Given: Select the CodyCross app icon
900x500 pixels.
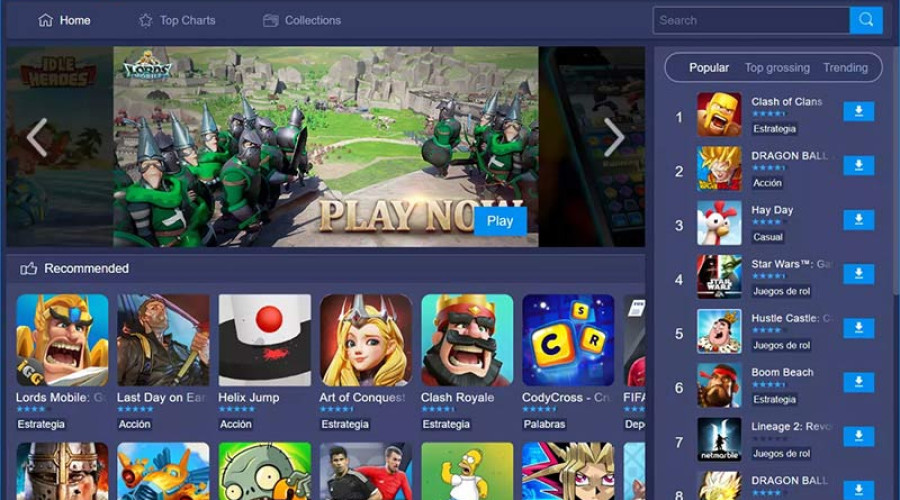Looking at the screenshot, I should [568, 340].
